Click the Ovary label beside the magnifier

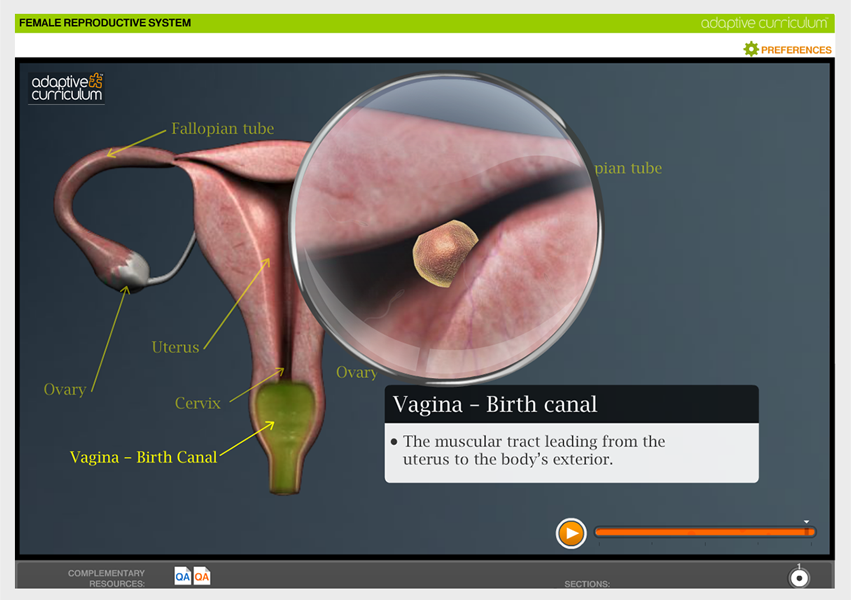pos(356,373)
